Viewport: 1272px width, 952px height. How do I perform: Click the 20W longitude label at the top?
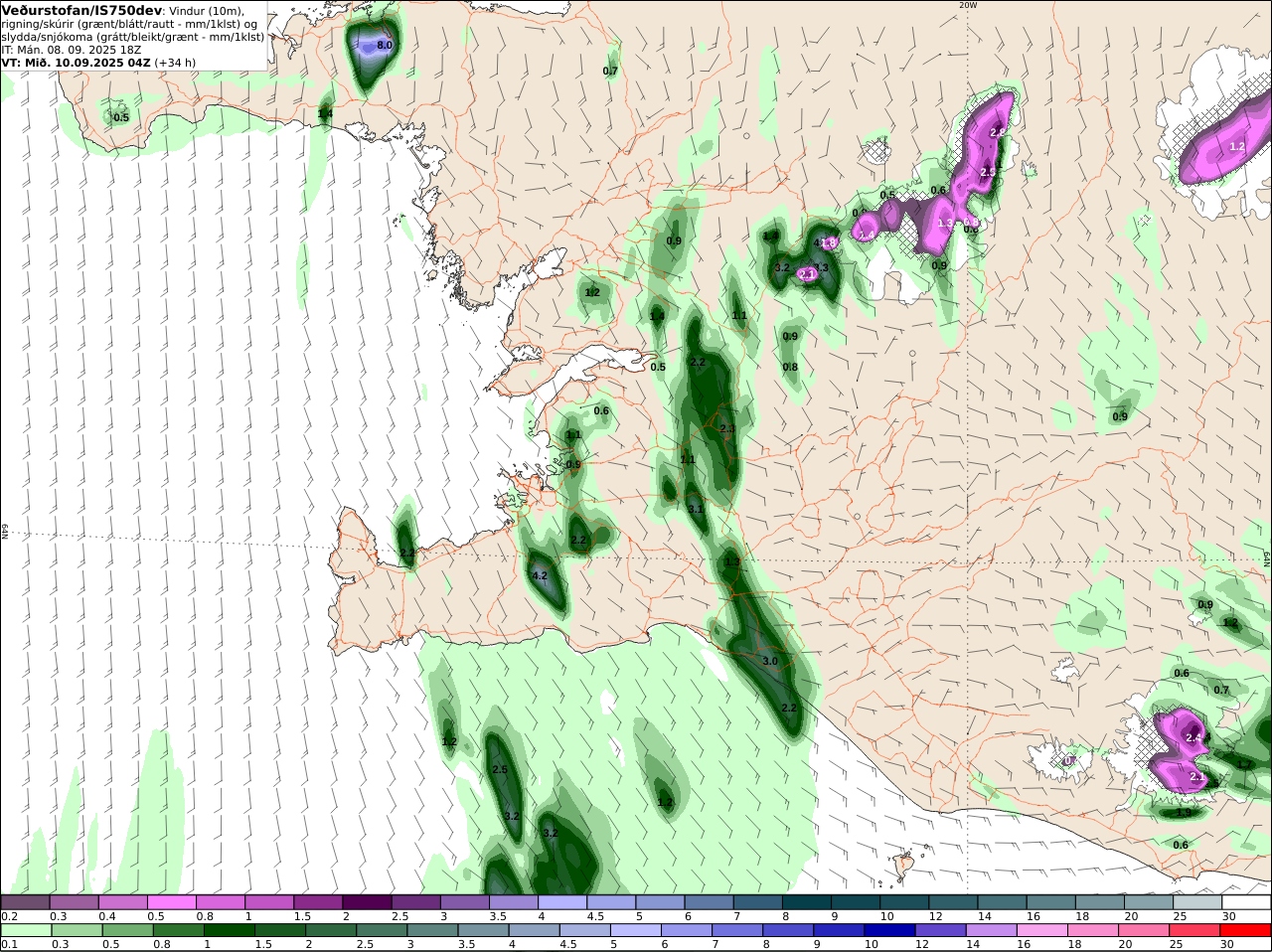pos(968,5)
